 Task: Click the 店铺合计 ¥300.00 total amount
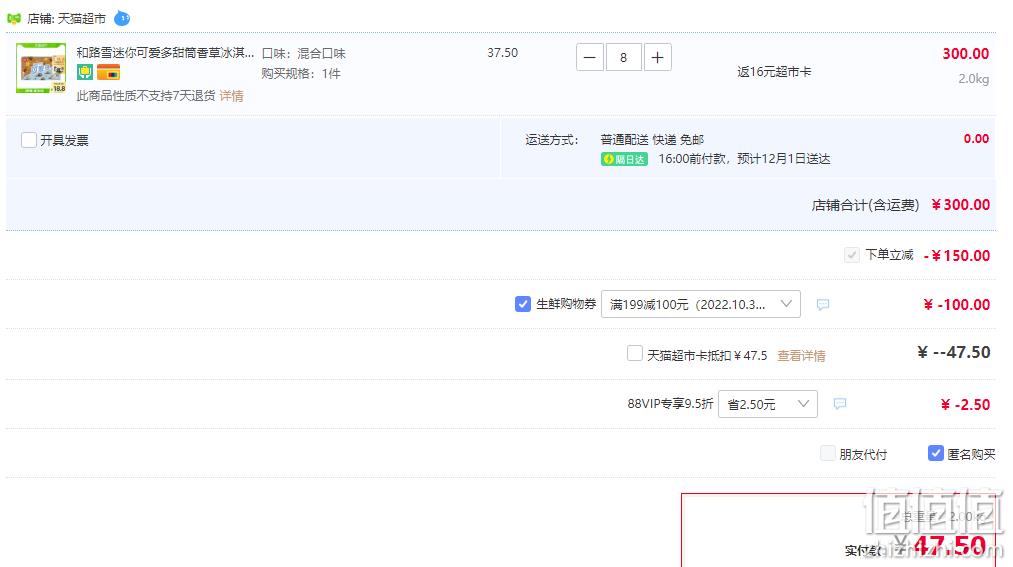click(961, 205)
